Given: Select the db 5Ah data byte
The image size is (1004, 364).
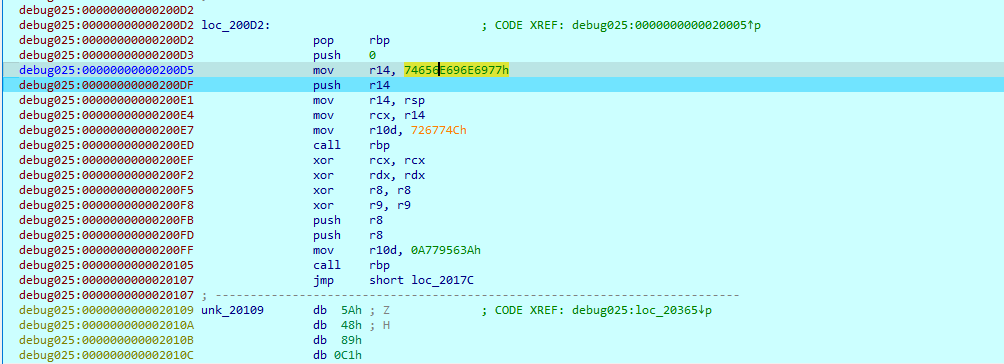Looking at the screenshot, I should click(x=337, y=310).
